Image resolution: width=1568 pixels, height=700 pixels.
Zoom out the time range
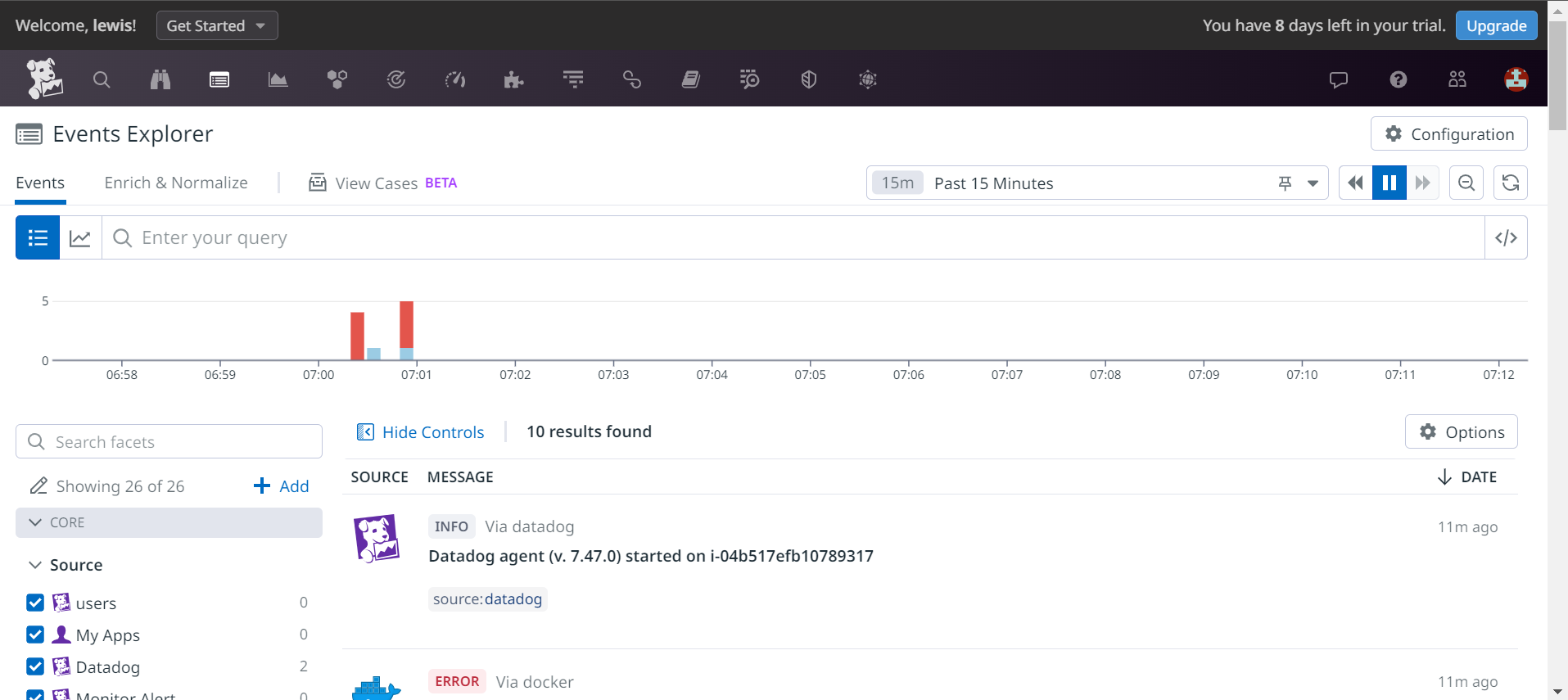click(1466, 183)
